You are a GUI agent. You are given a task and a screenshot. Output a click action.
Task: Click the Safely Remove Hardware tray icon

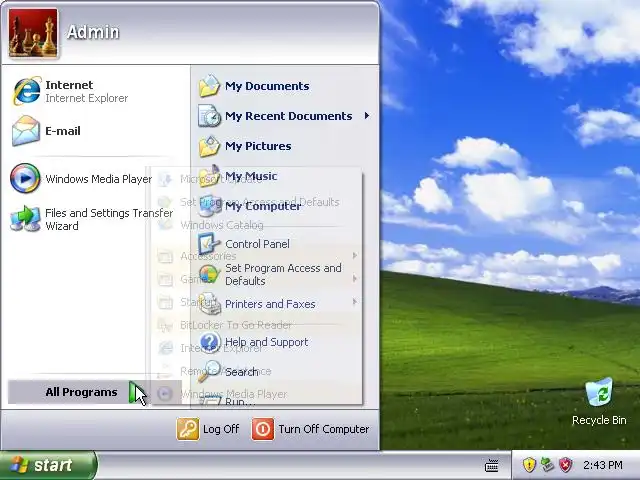click(x=547, y=465)
